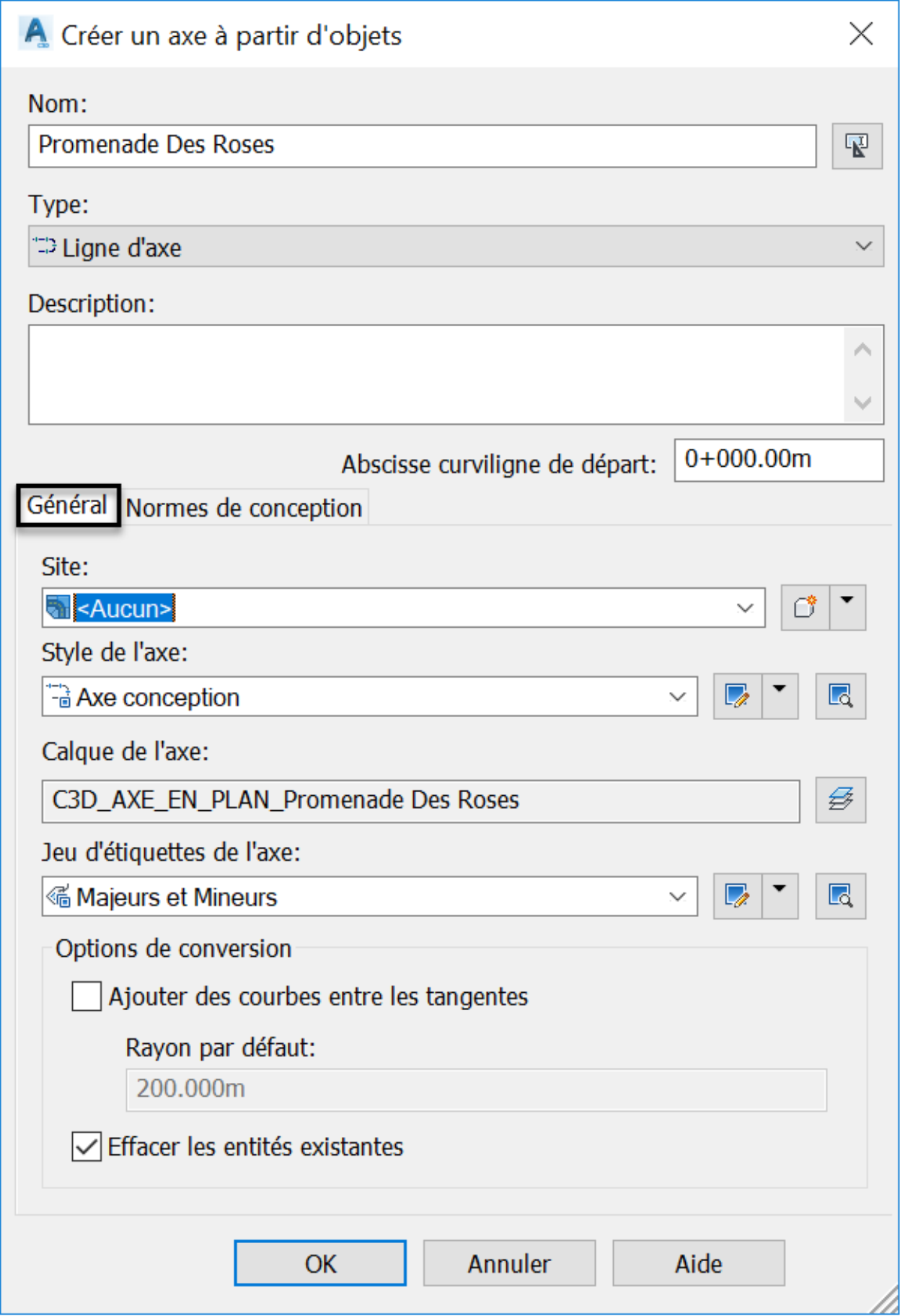This screenshot has height=1316, width=900.
Task: Confirm with the OK button
Action: [320, 1263]
